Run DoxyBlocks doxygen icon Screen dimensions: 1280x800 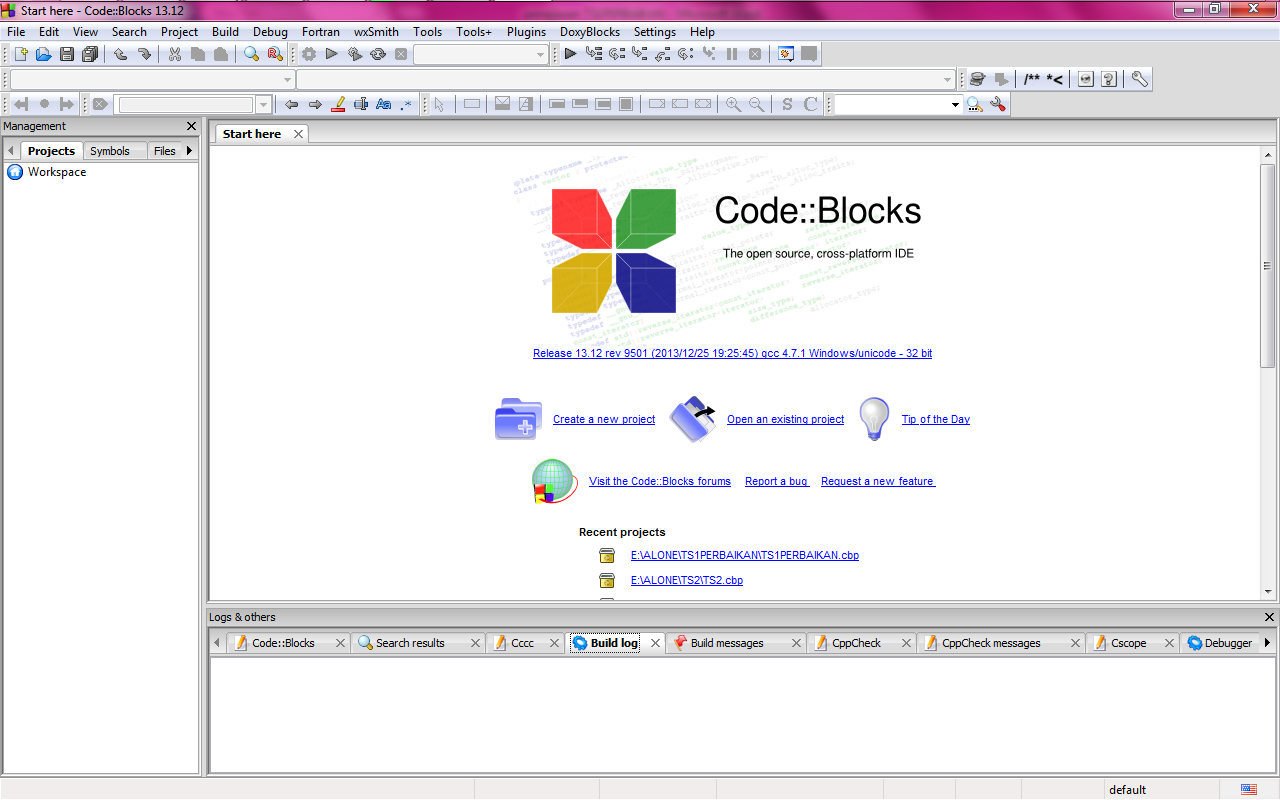(x=977, y=79)
